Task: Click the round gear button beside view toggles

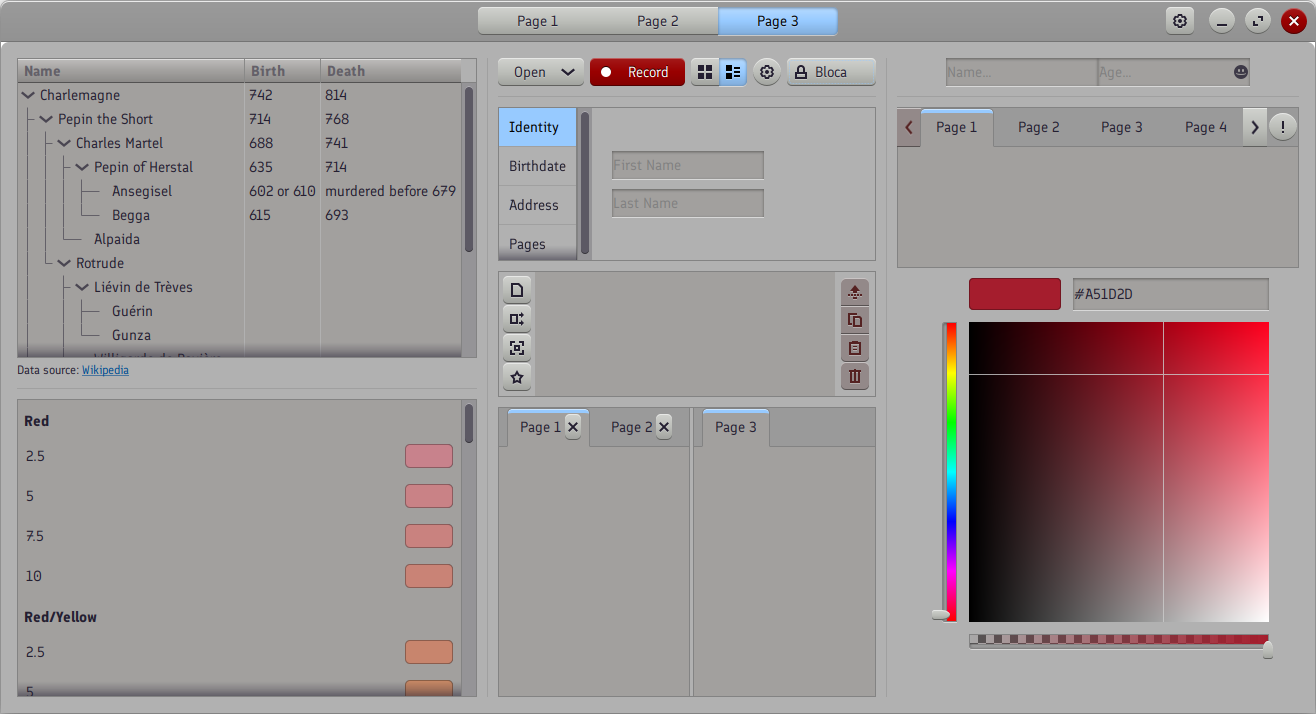Action: [x=767, y=72]
